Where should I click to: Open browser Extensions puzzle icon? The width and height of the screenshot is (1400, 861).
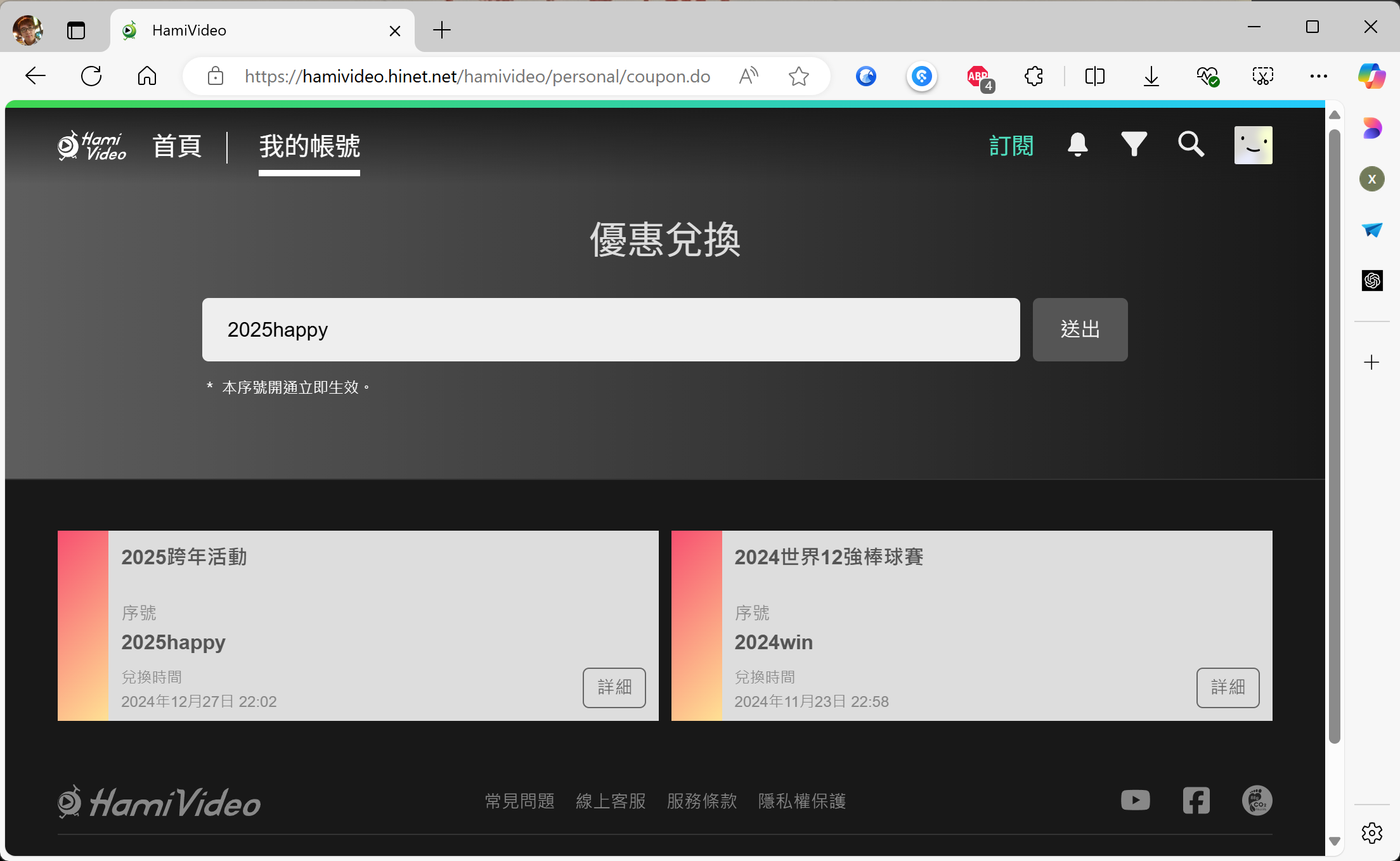[x=1034, y=77]
